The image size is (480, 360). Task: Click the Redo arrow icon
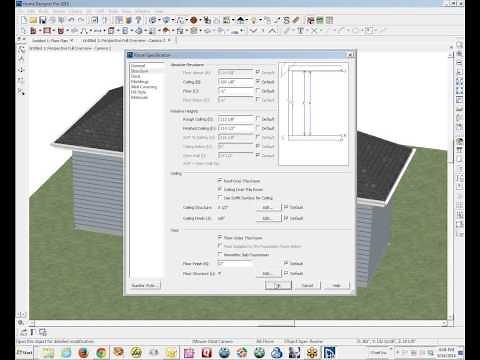click(x=81, y=20)
